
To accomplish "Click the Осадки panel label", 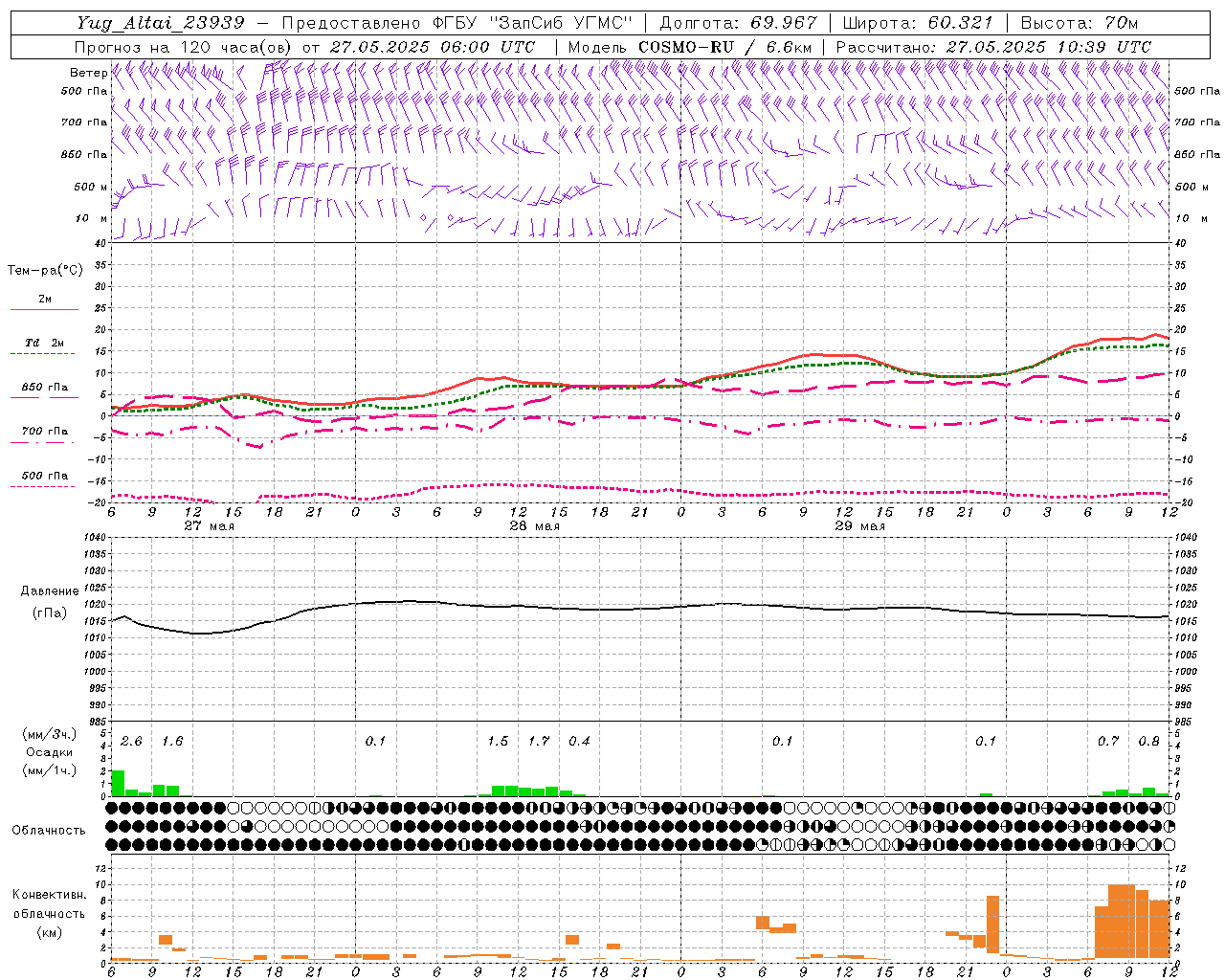I will [50, 752].
